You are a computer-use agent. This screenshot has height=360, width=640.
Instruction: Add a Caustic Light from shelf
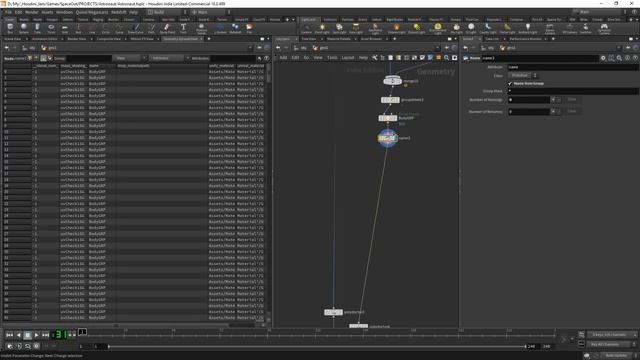click(488, 28)
